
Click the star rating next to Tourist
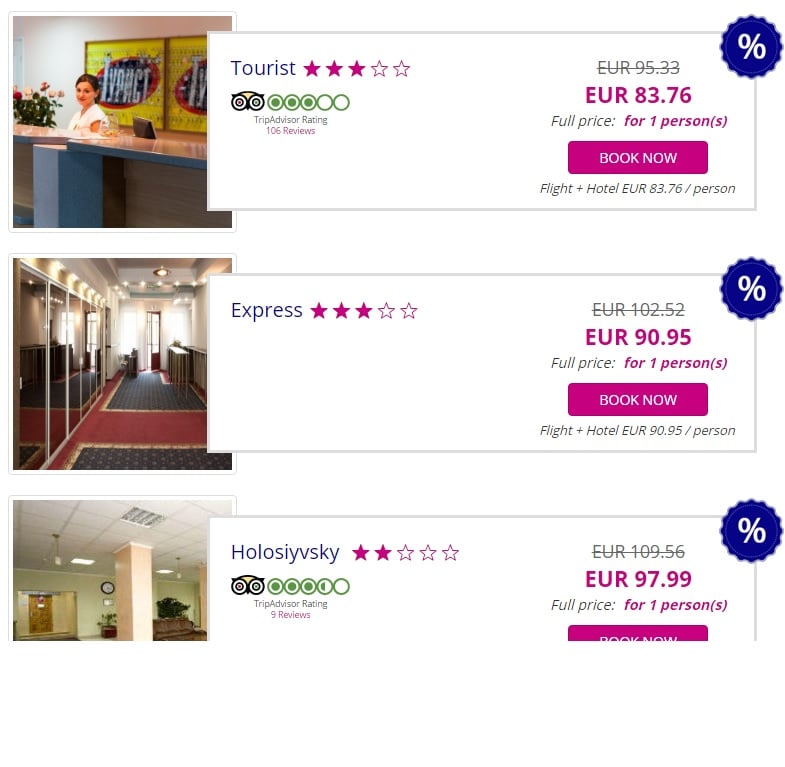click(x=357, y=69)
